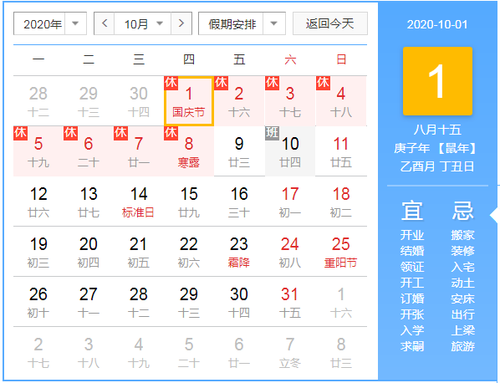Select September 28 in first row
Screen dimensions: 500x383
[x=38, y=101]
